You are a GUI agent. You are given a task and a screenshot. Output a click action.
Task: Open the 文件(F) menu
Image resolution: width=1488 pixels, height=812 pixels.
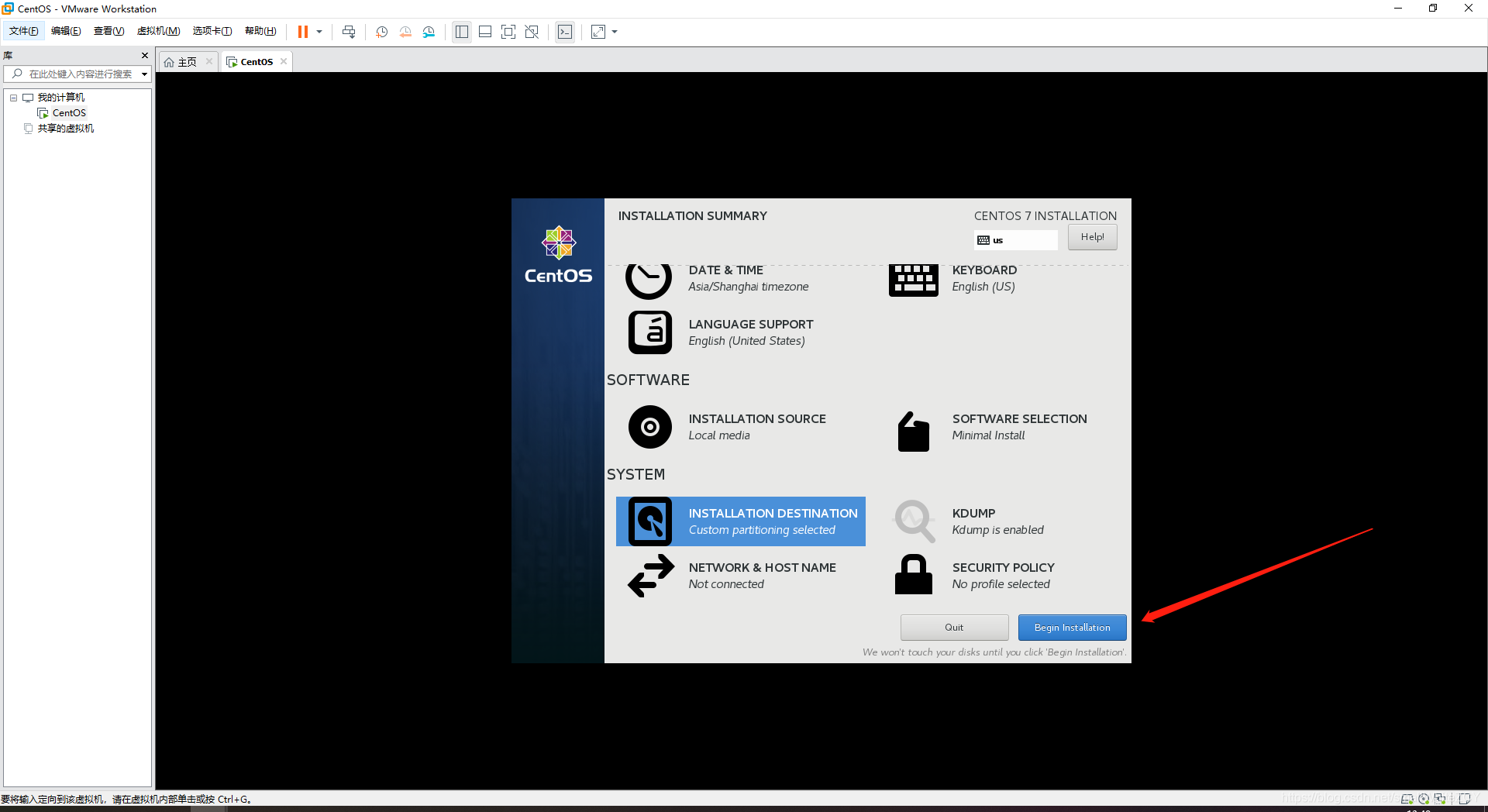[23, 31]
